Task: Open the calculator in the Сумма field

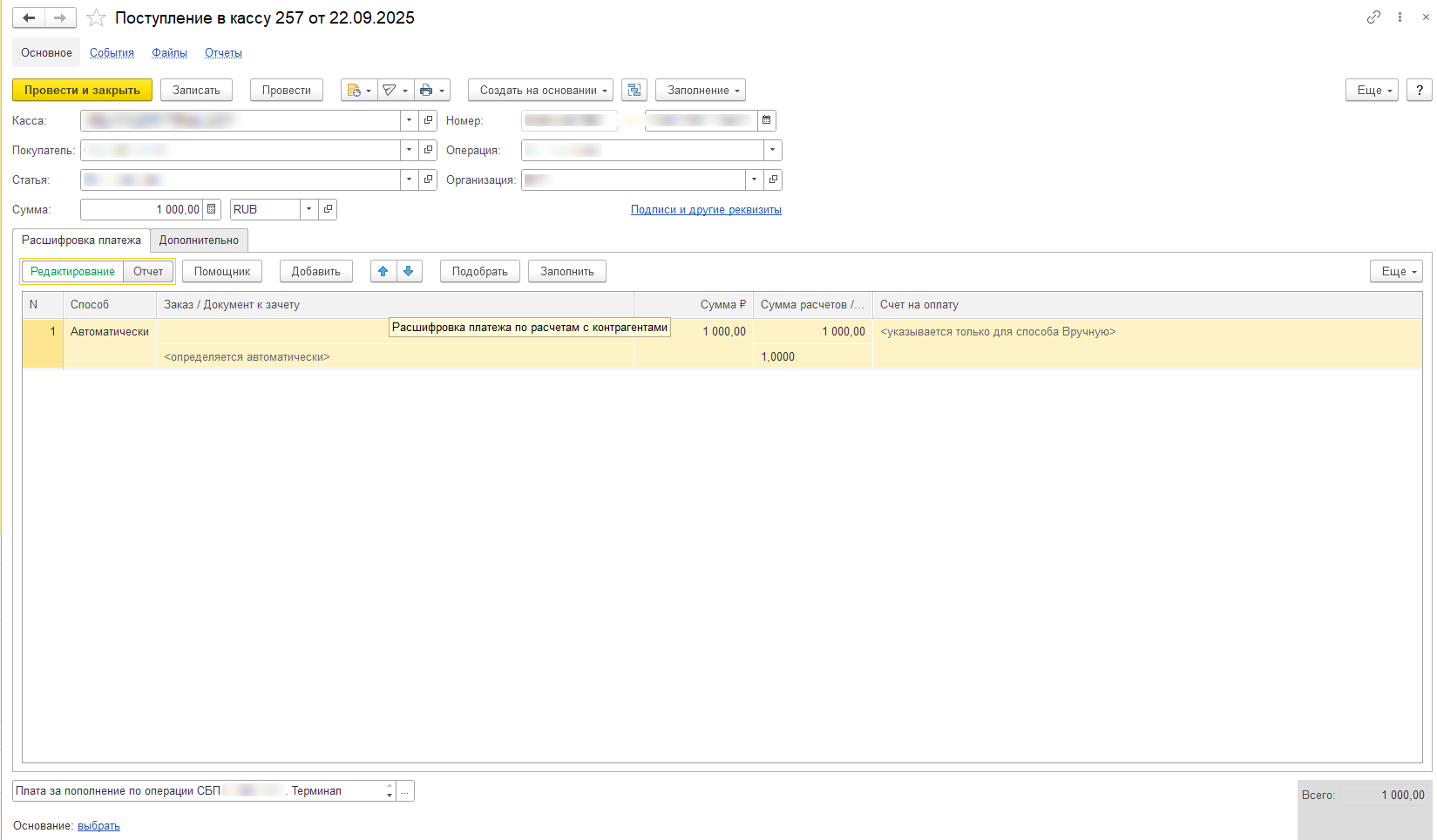Action: (x=212, y=209)
